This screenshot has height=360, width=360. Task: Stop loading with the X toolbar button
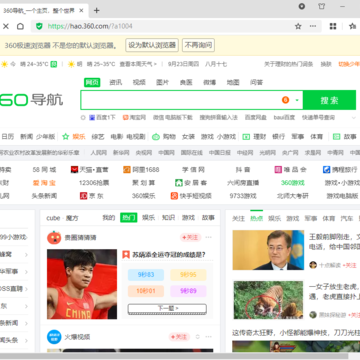coord(6,26)
